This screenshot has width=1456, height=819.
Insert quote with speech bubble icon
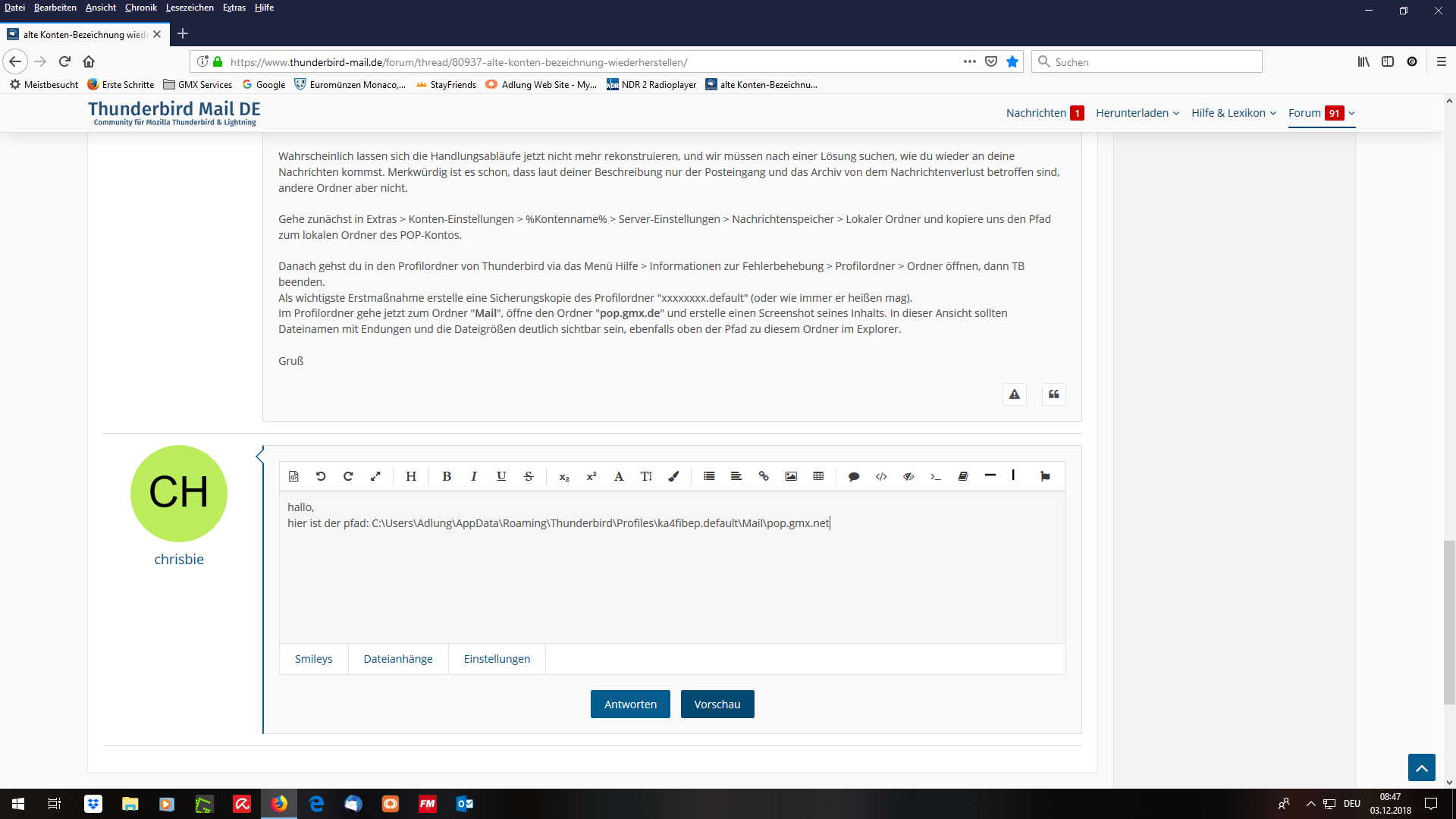coord(854,476)
